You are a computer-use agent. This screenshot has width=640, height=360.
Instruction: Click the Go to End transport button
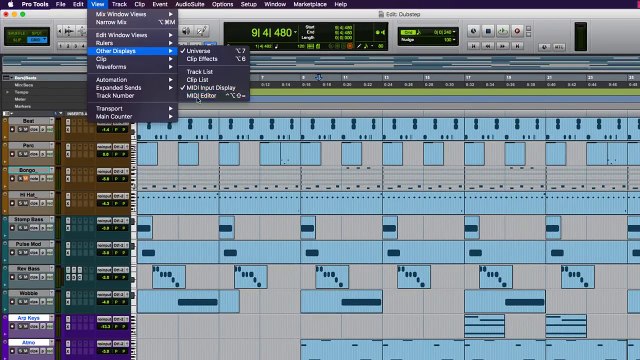point(517,46)
